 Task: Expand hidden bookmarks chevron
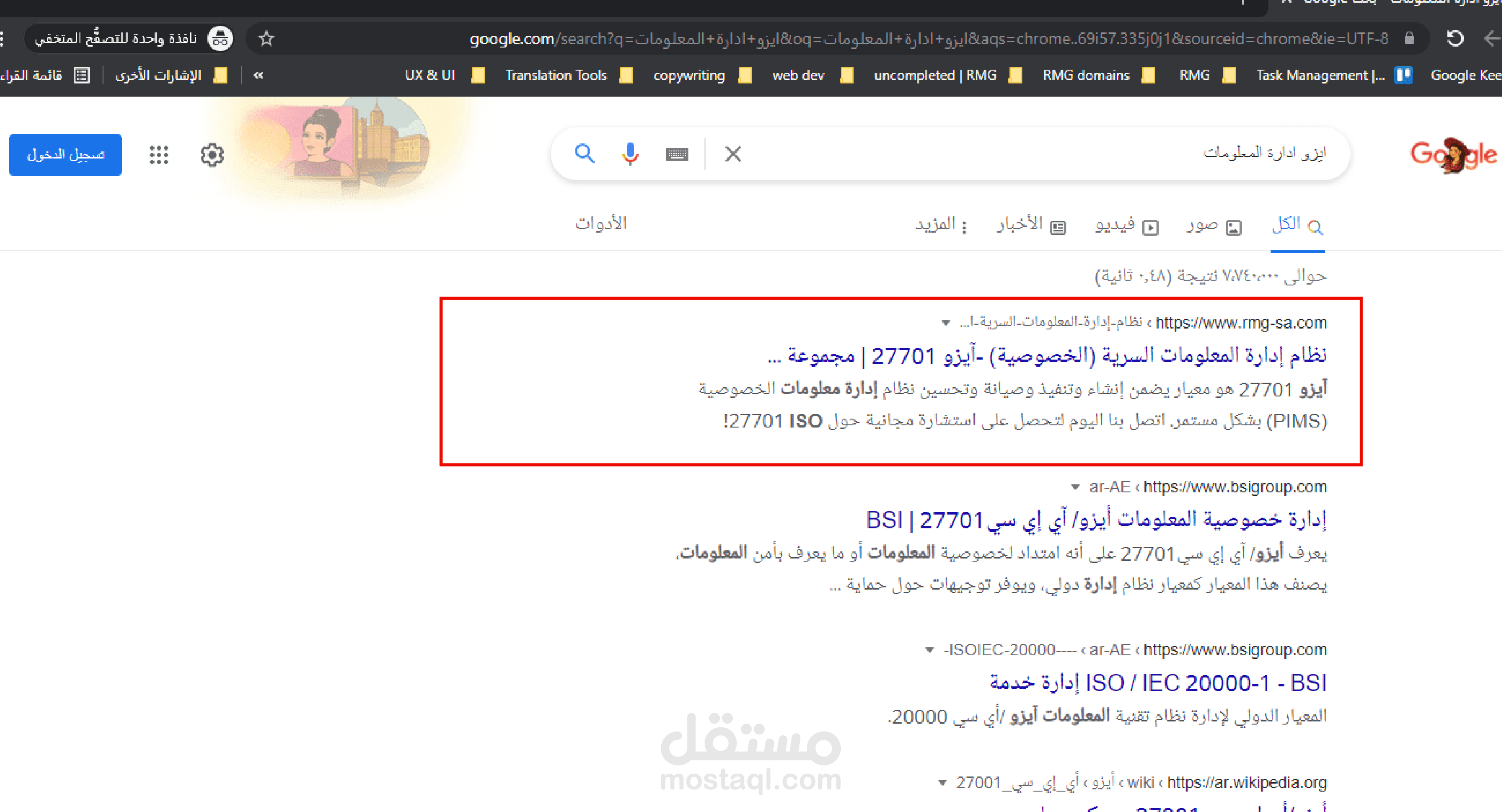258,75
